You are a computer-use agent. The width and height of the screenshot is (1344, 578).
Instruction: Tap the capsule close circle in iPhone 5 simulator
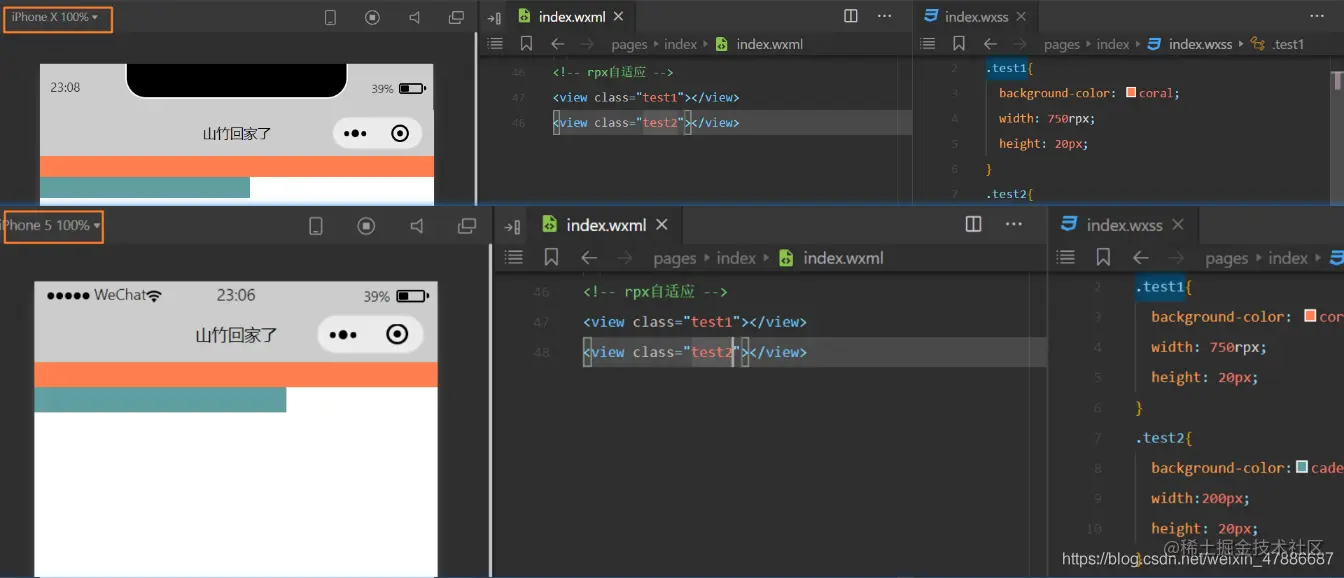coord(397,334)
